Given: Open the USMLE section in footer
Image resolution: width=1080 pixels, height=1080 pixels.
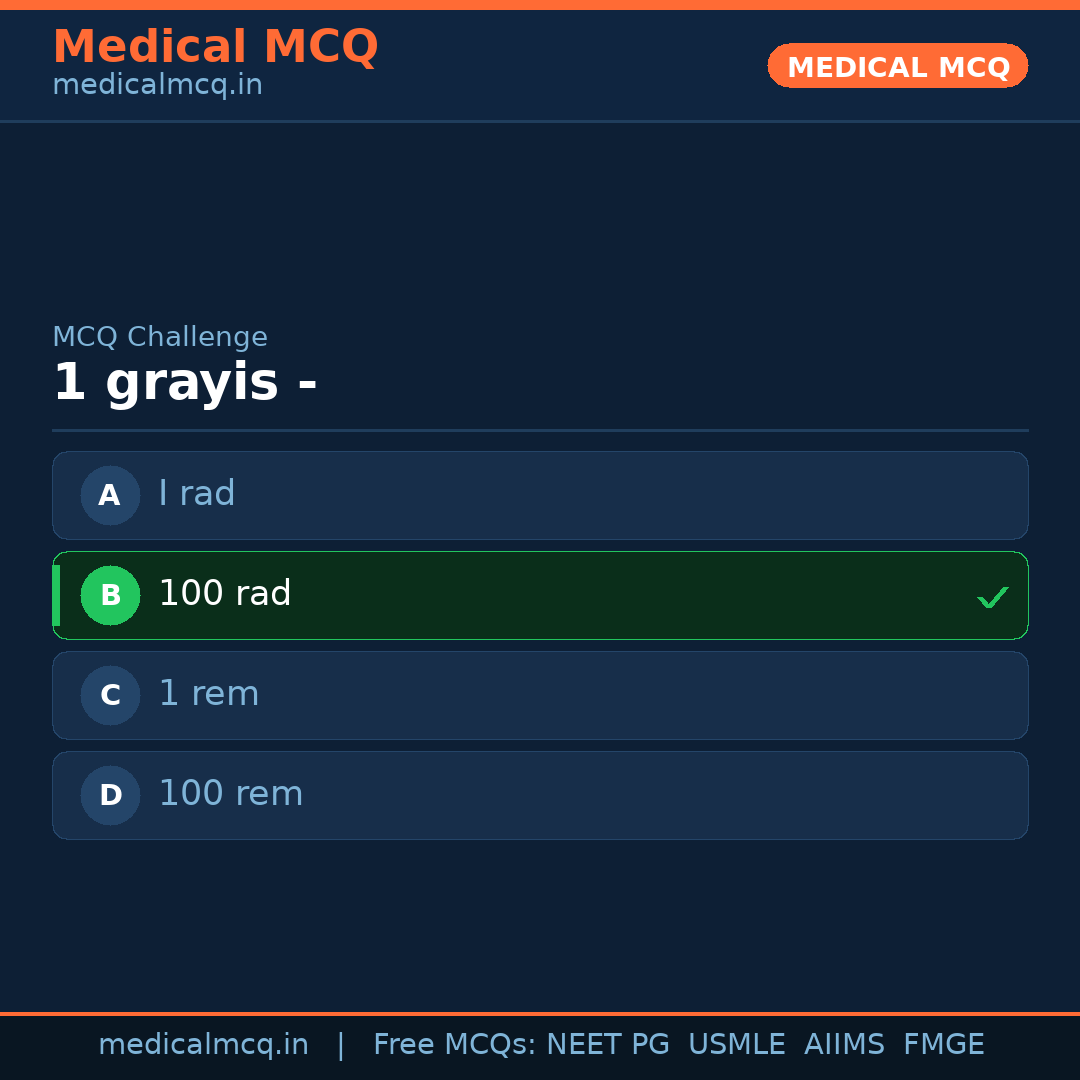Looking at the screenshot, I should tap(737, 1043).
